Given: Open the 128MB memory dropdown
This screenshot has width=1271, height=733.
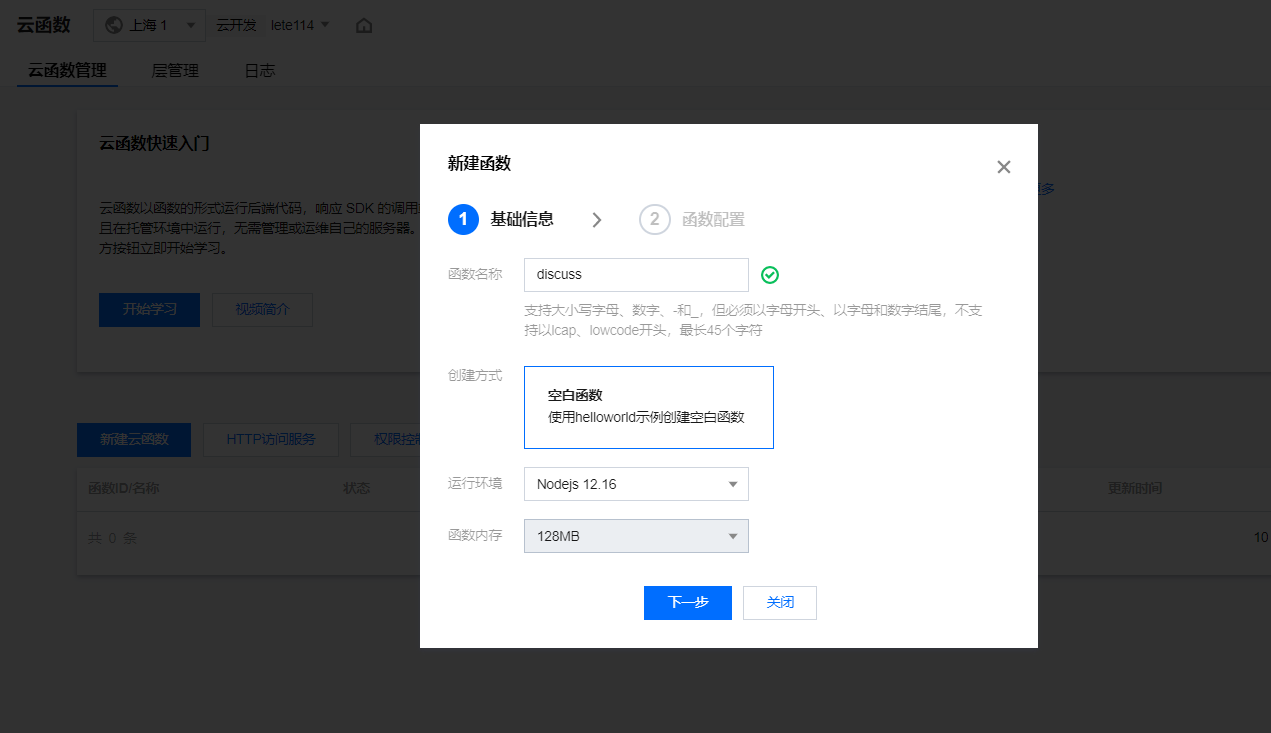Looking at the screenshot, I should (x=636, y=536).
